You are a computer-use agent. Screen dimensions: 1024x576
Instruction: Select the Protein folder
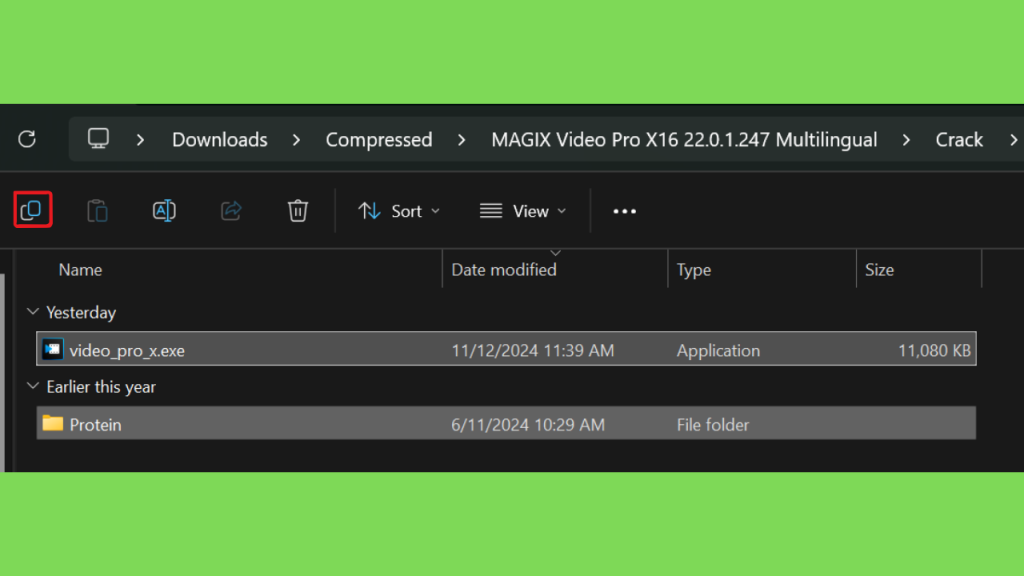pyautogui.click(x=506, y=423)
